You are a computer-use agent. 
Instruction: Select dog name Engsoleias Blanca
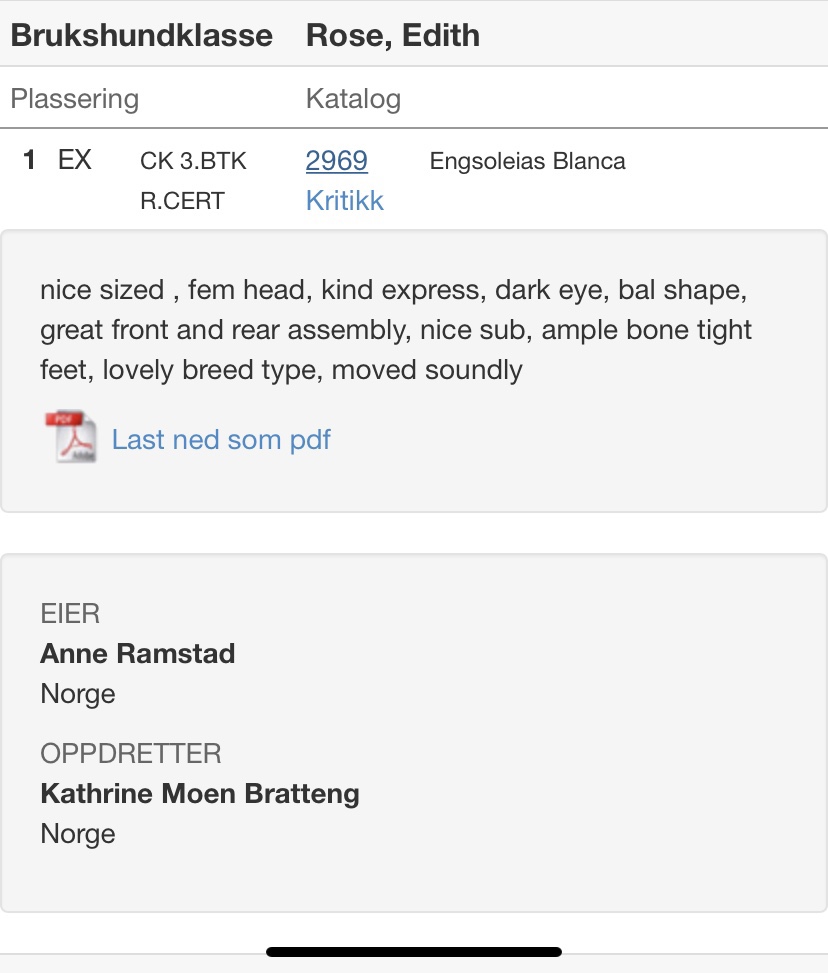pos(527,161)
